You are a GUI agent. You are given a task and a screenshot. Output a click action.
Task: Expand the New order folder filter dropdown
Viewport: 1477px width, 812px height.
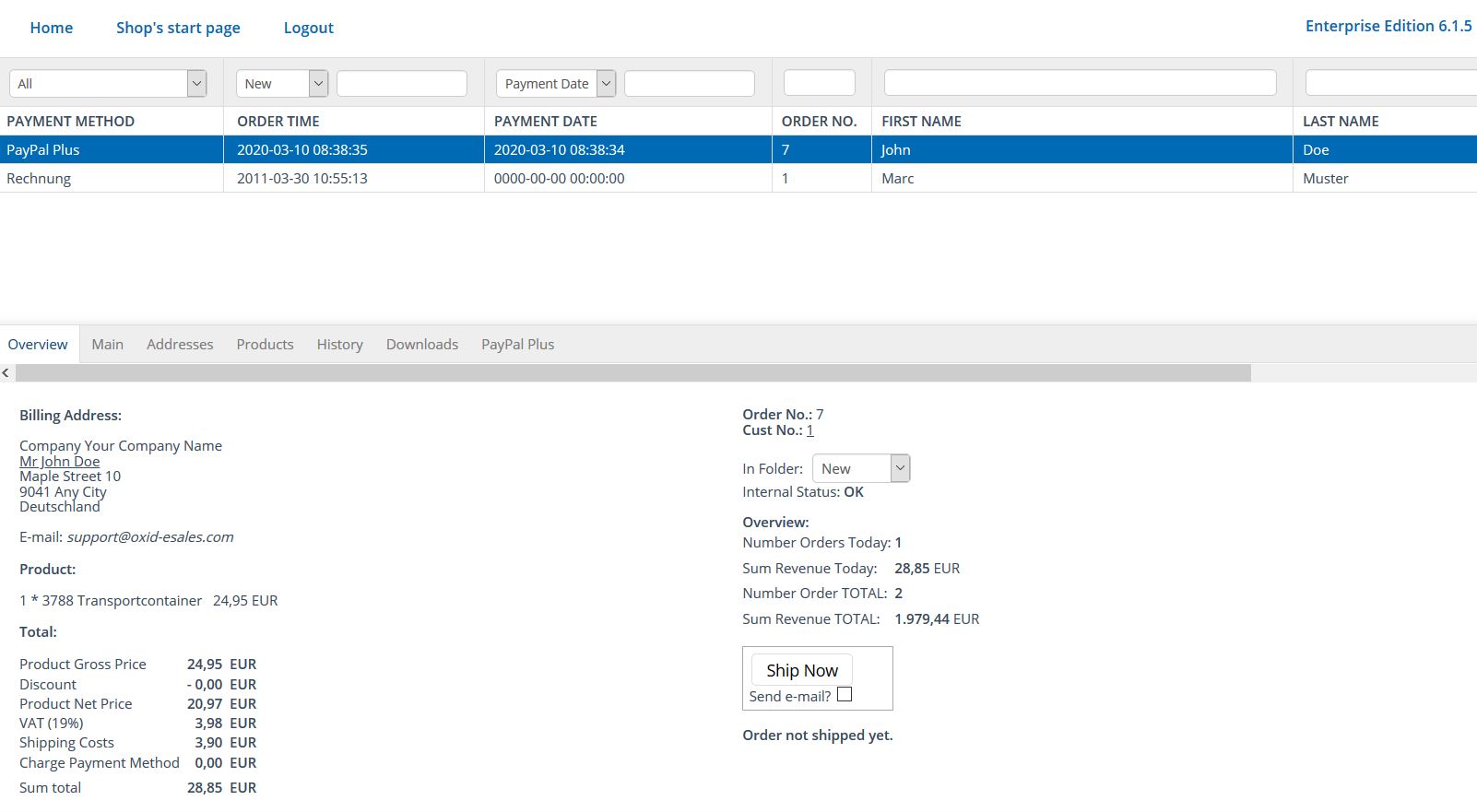(x=282, y=84)
